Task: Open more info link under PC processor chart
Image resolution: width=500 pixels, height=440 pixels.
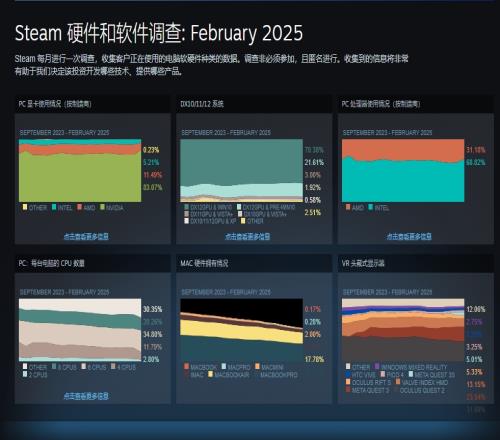Action: (409, 236)
